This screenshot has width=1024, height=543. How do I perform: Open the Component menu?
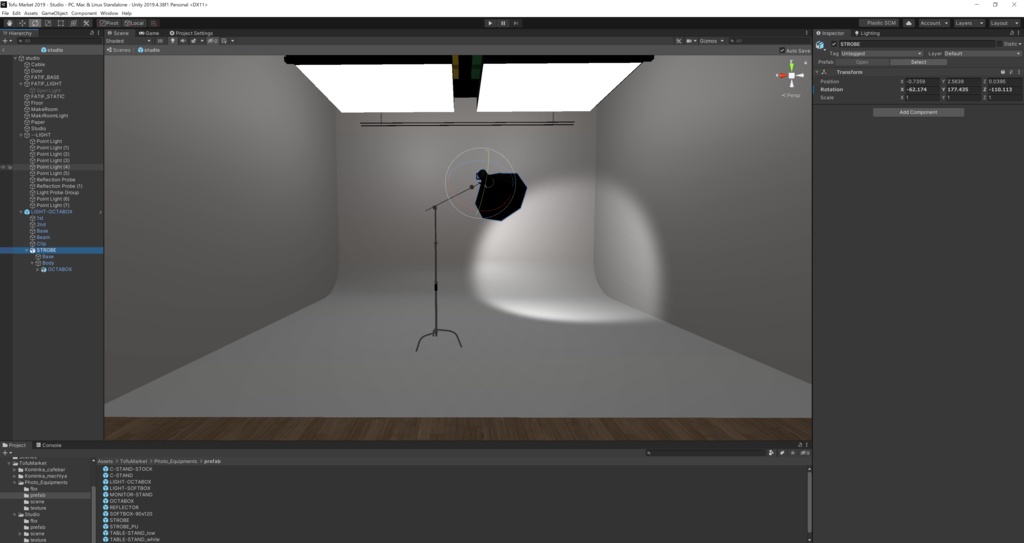coord(84,13)
